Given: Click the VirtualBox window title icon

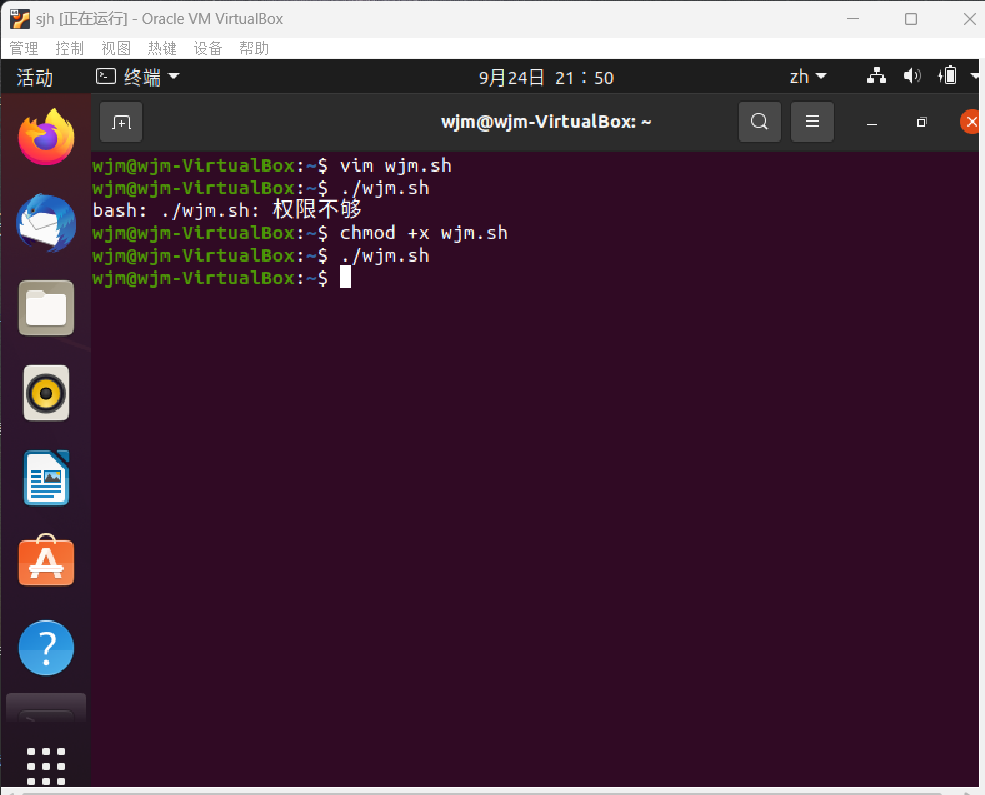Looking at the screenshot, I should tap(20, 19).
